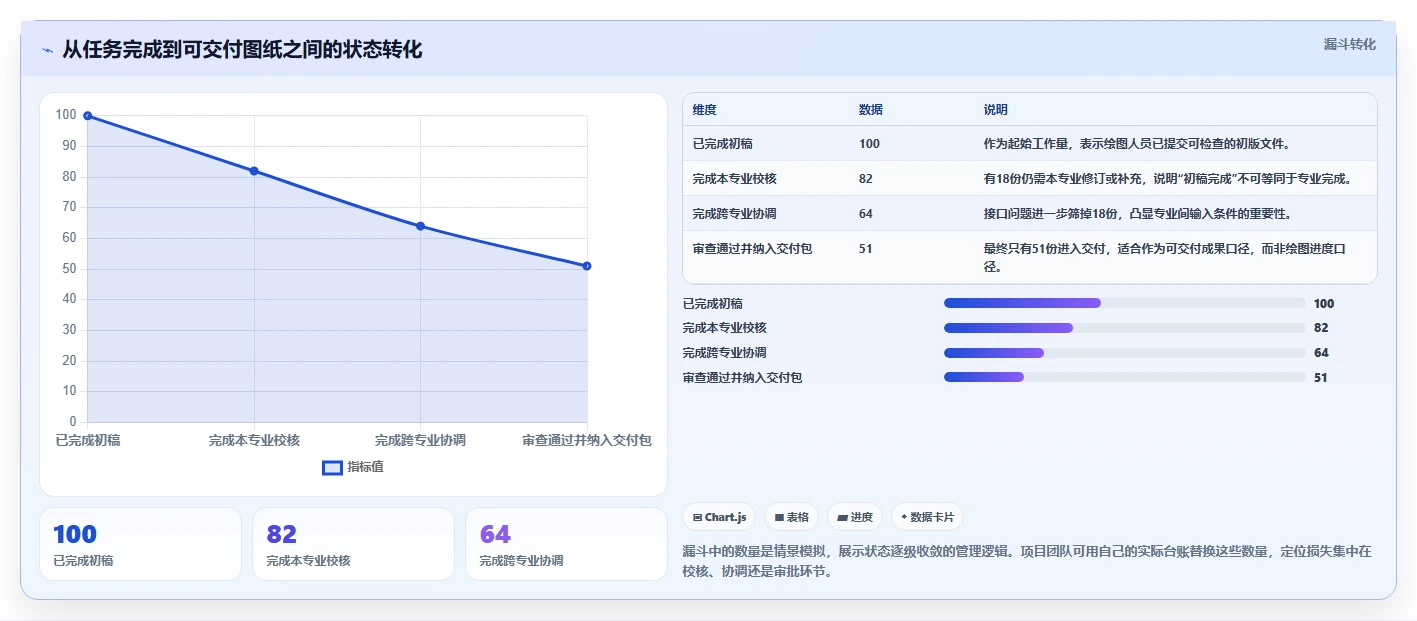Click the 完成跨专业协调 label in the progress list
Viewport: 1417px width, 621px height.
pos(725,353)
